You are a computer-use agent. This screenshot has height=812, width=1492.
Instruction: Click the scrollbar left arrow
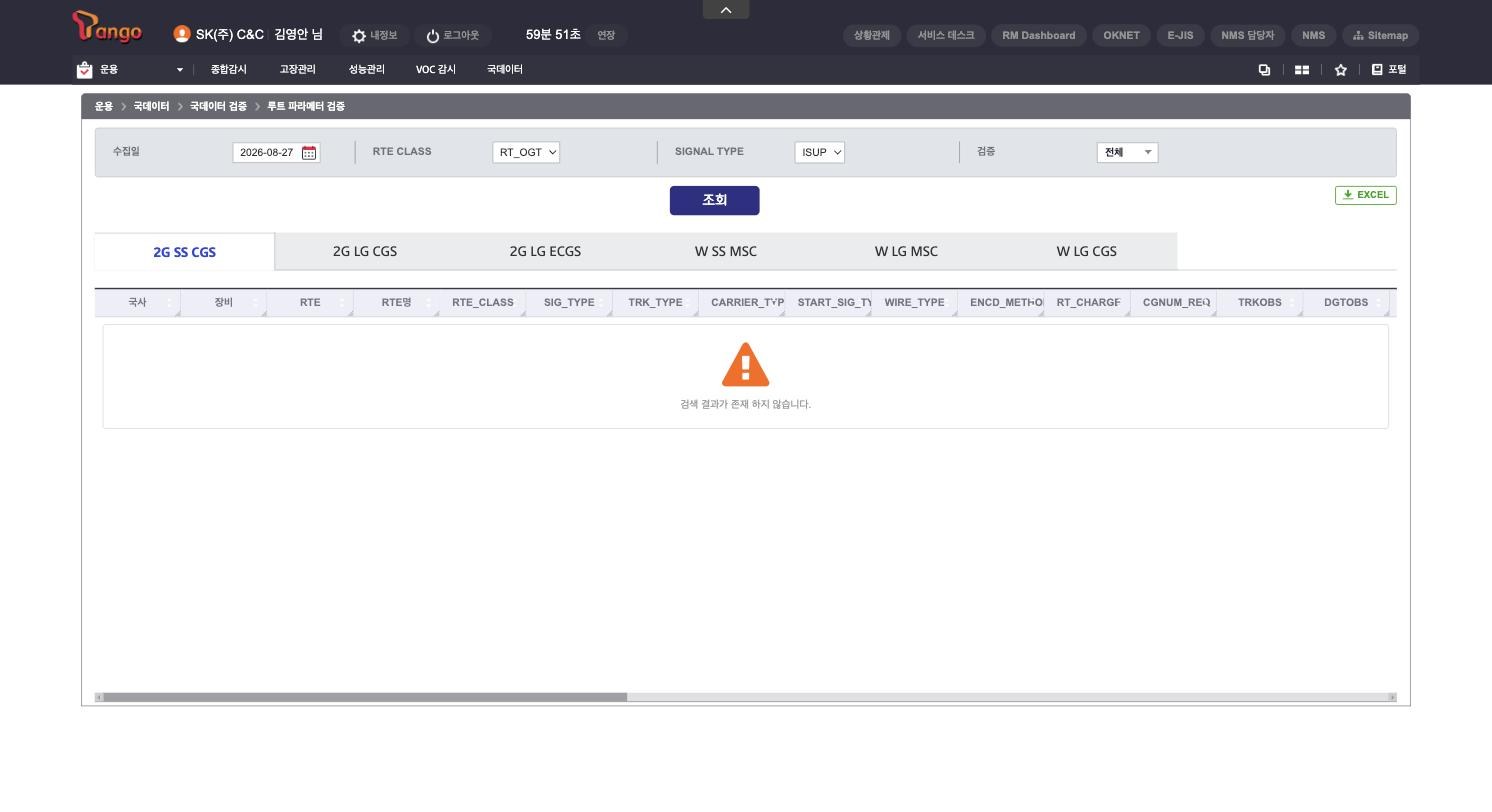(98, 697)
